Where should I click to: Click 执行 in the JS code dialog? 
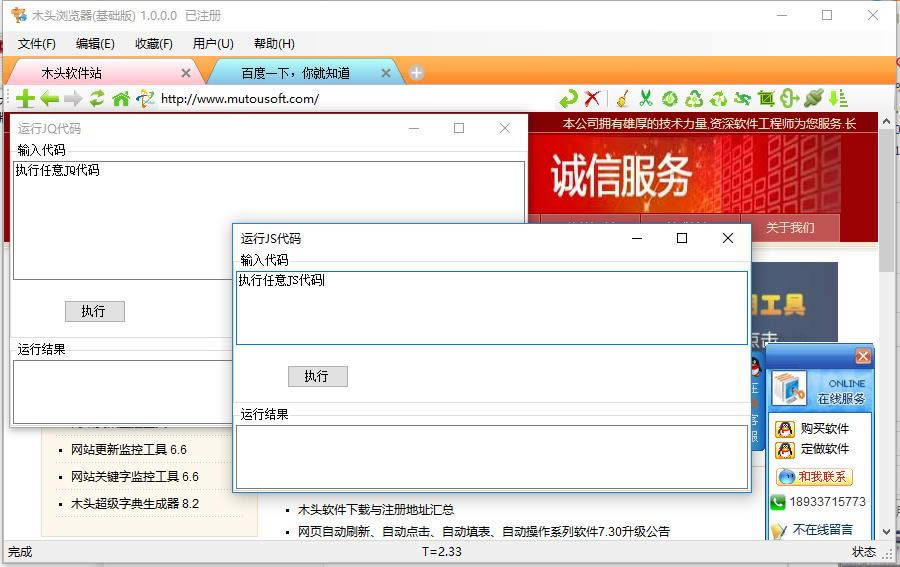point(317,376)
